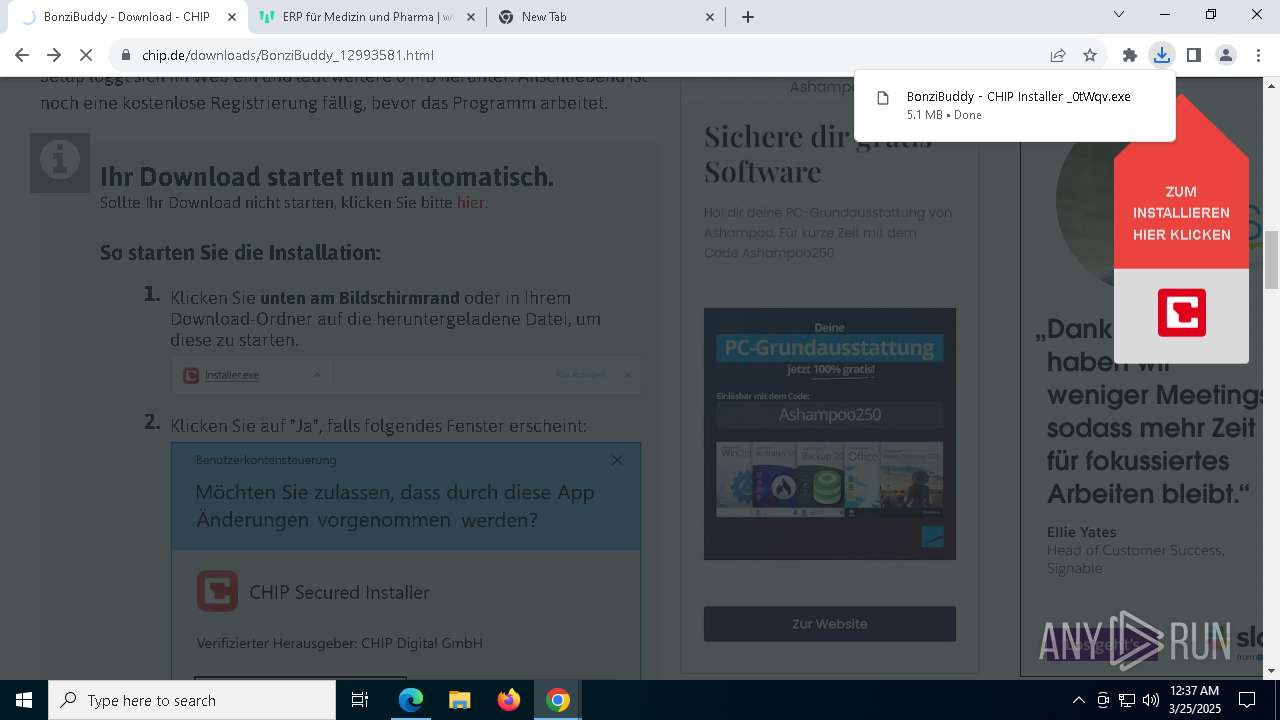Open the Chrome profile icon

pyautogui.click(x=1225, y=55)
